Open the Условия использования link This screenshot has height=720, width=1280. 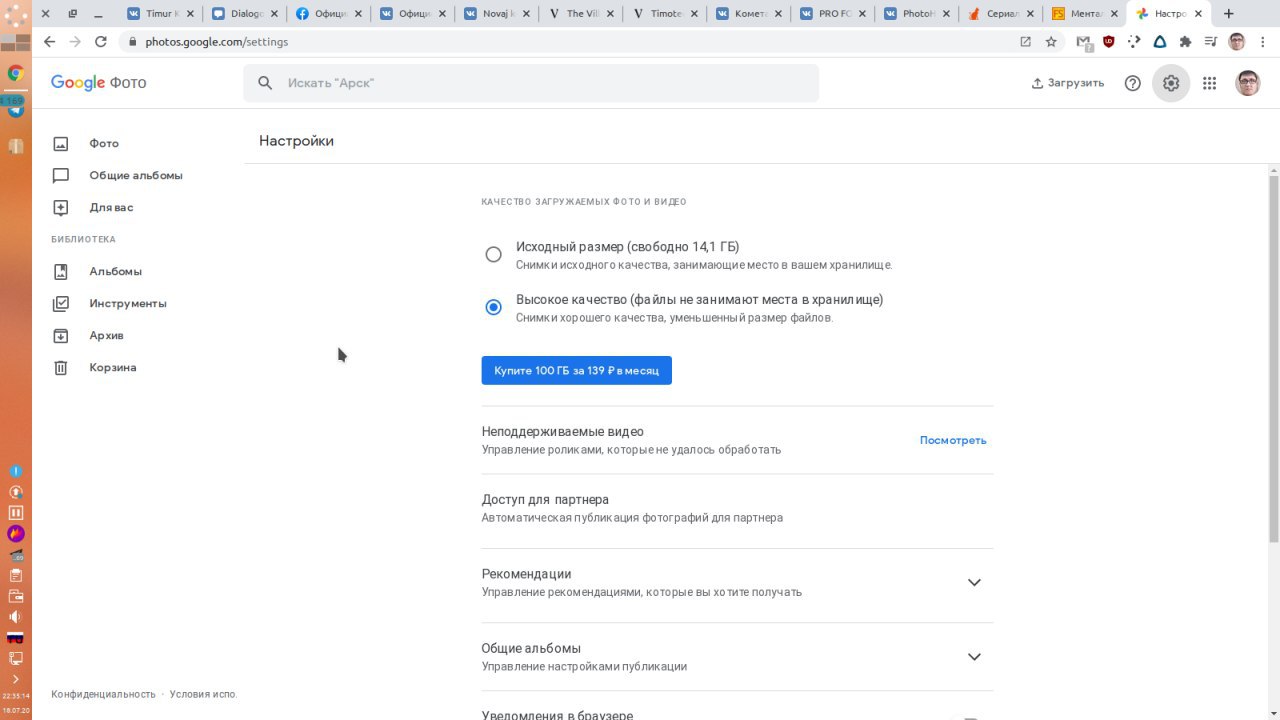pyautogui.click(x=203, y=694)
